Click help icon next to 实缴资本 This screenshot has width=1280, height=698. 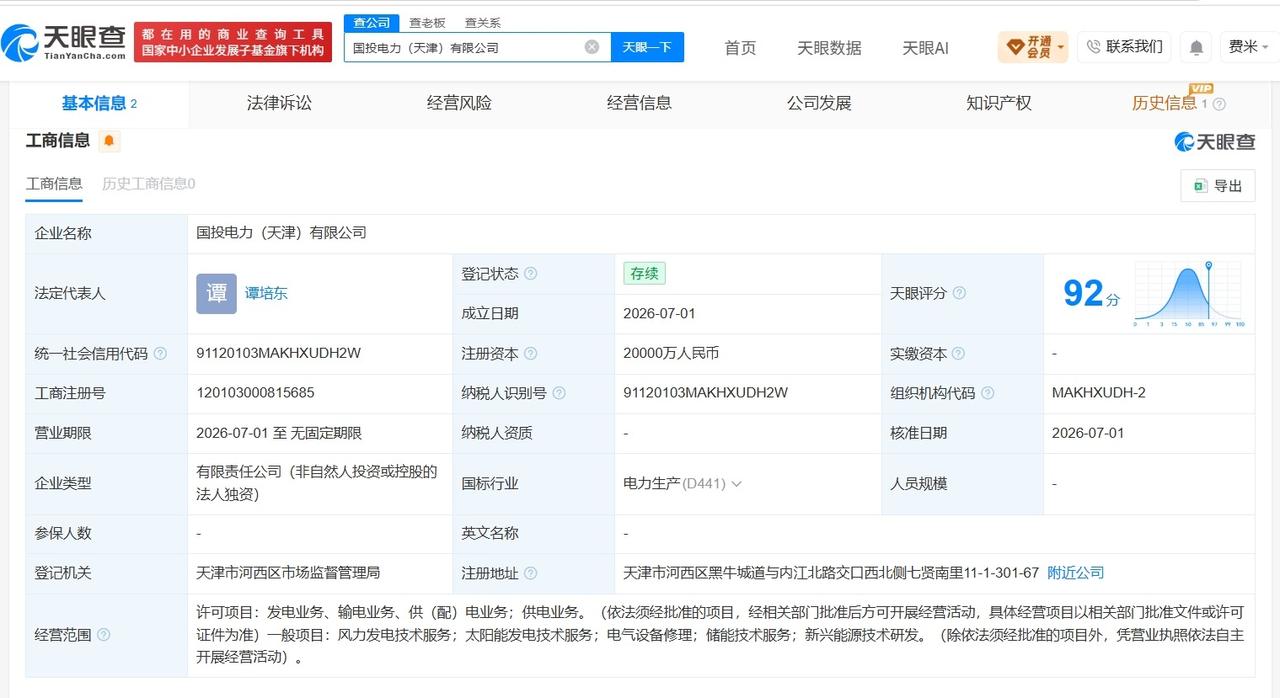(958, 353)
